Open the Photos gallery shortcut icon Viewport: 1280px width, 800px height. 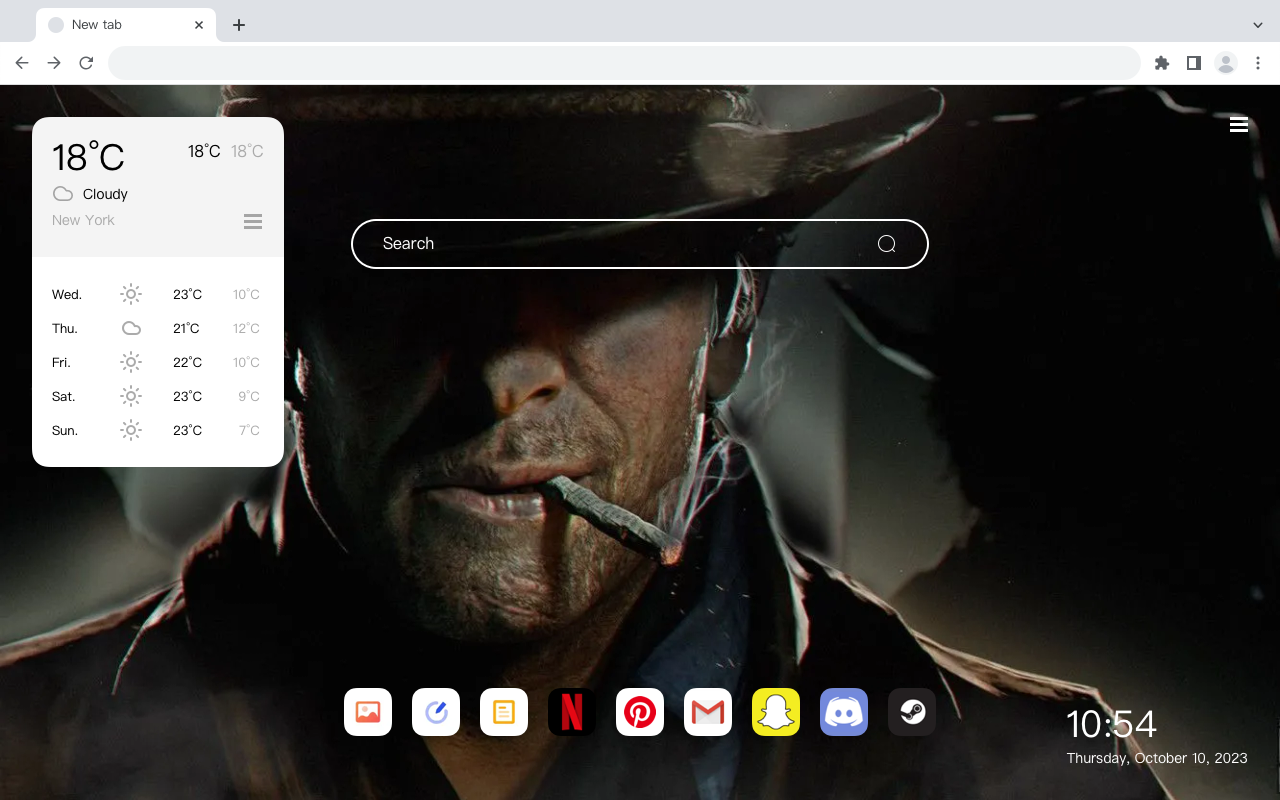(x=368, y=712)
